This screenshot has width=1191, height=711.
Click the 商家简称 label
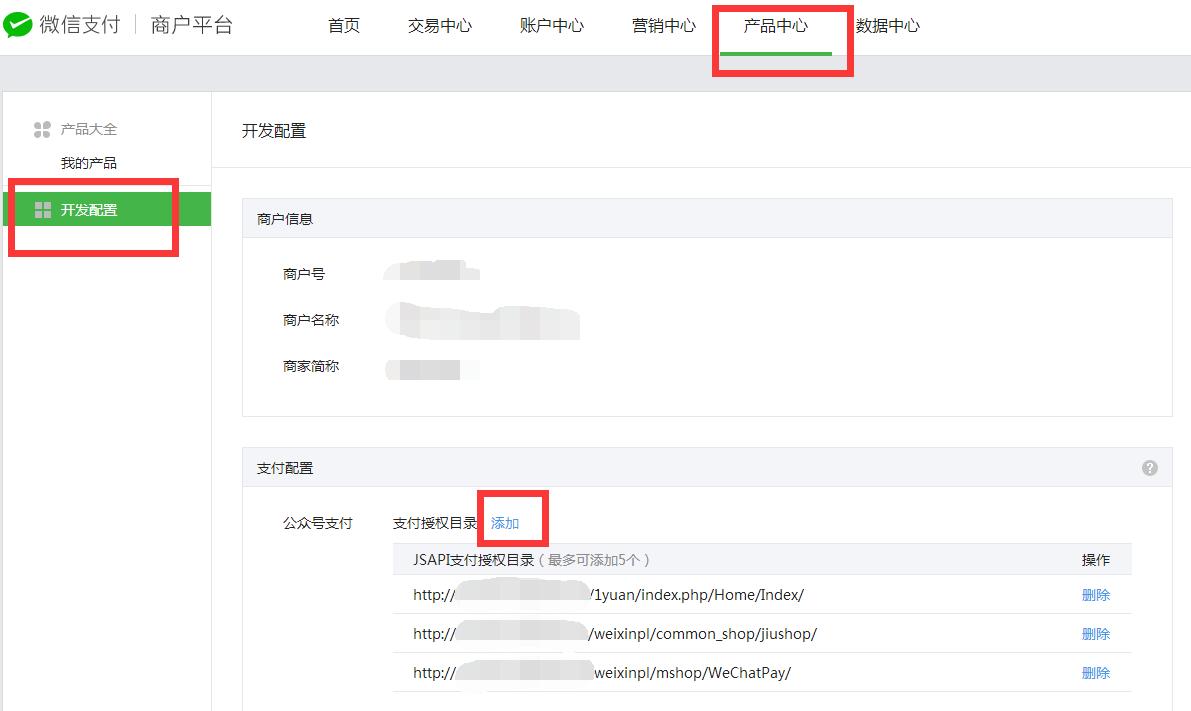[311, 367]
